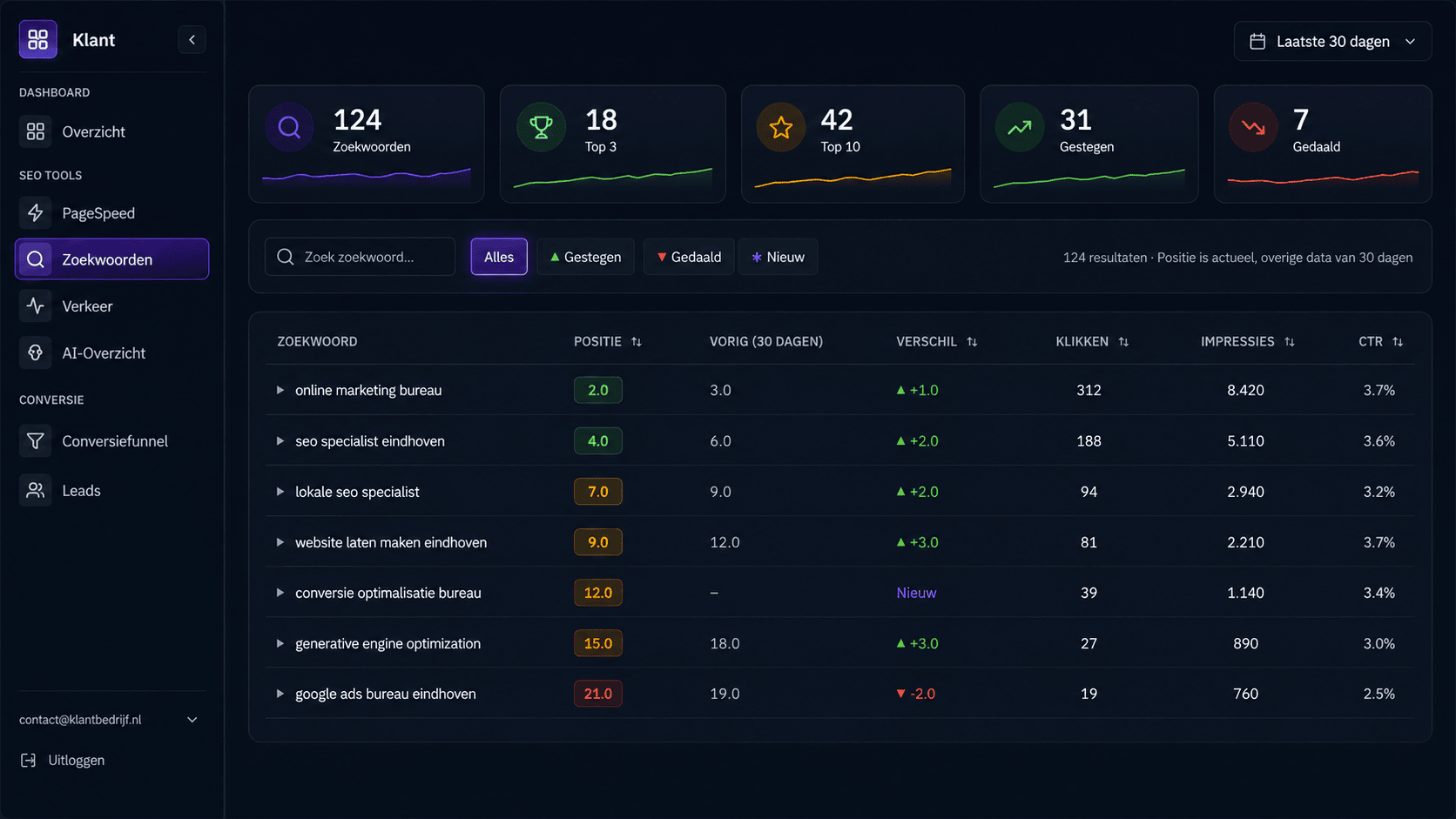This screenshot has width=1456, height=819.
Task: Click the Uitloggen logout icon
Action: click(28, 761)
